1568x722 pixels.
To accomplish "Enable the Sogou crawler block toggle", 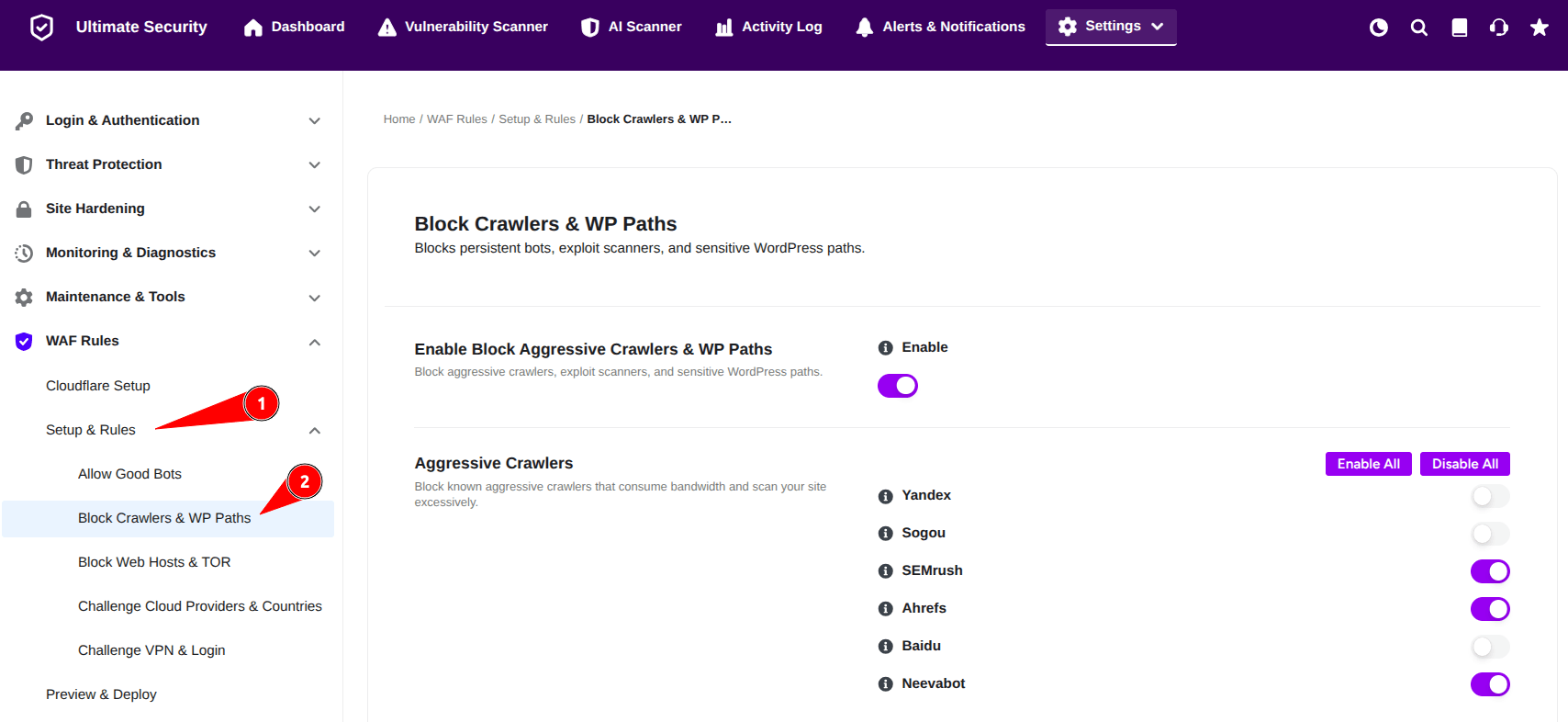I will tap(1490, 534).
